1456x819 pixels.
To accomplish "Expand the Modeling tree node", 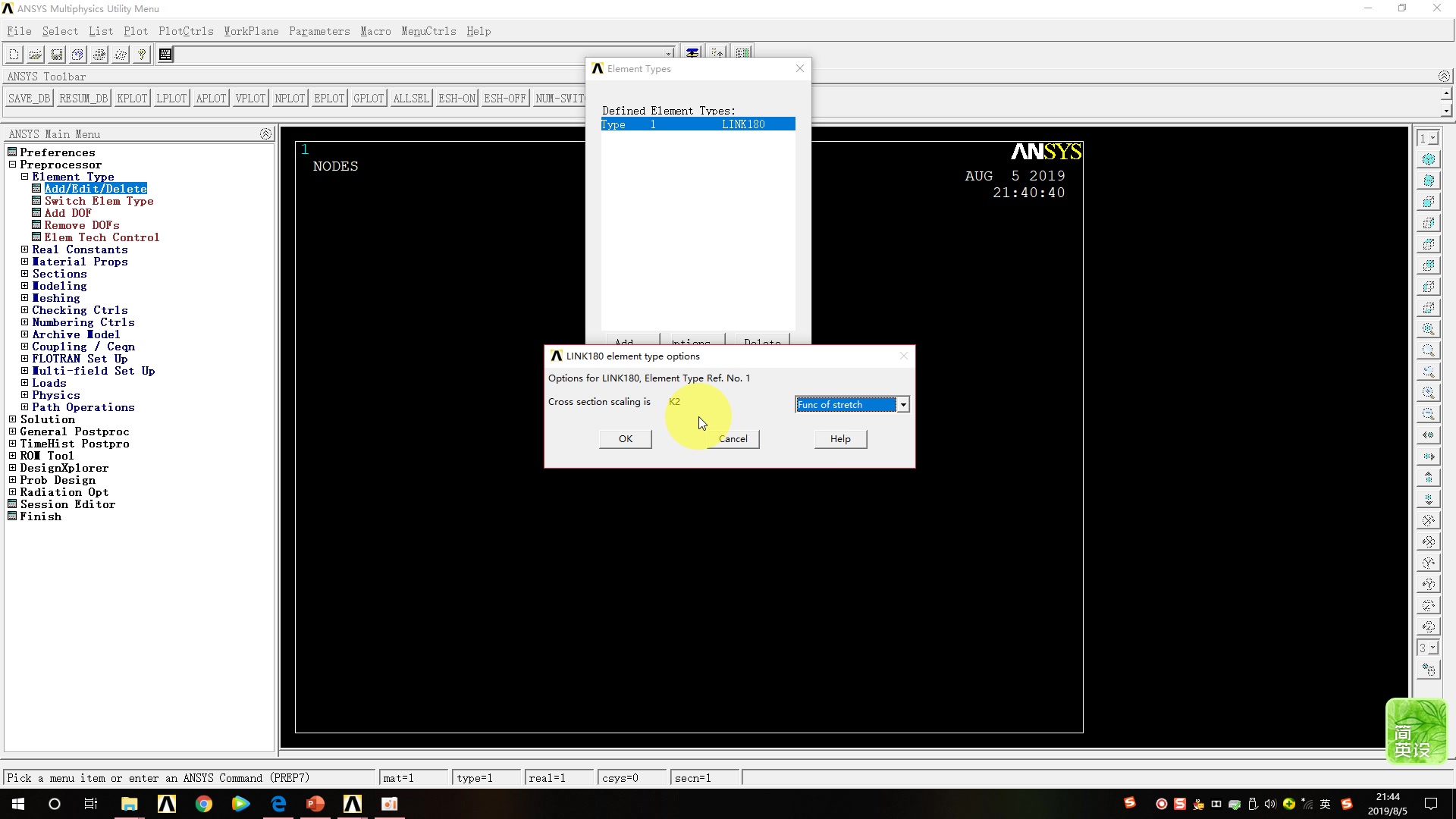I will [24, 286].
